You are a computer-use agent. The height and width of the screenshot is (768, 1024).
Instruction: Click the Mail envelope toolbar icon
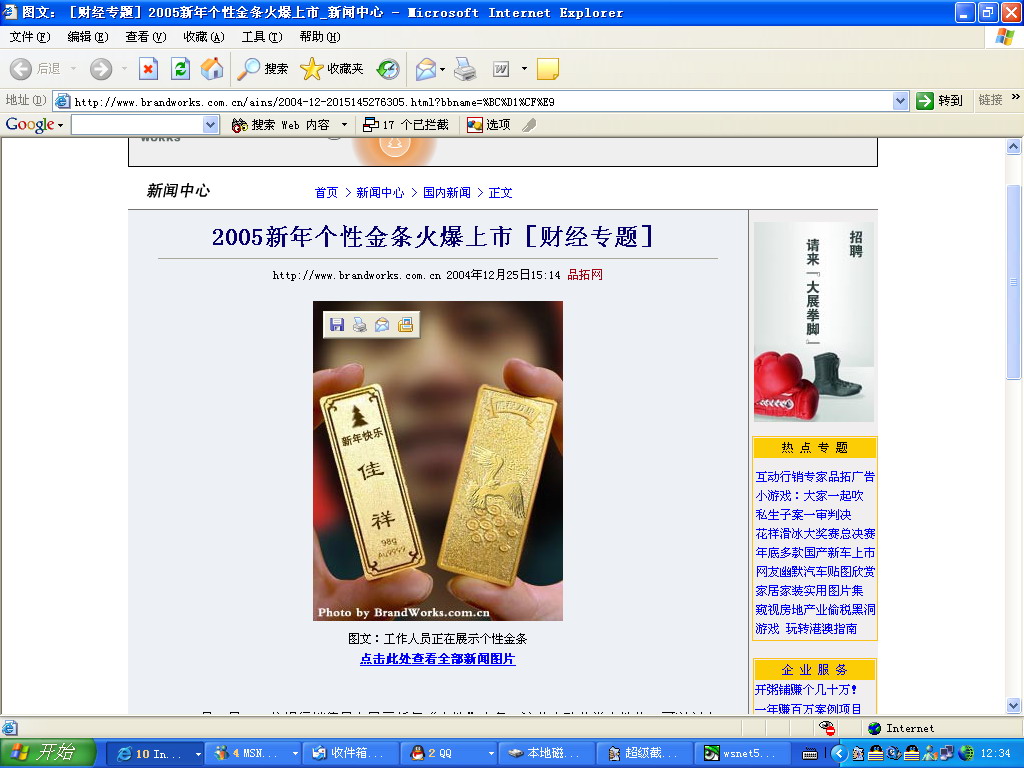point(426,69)
